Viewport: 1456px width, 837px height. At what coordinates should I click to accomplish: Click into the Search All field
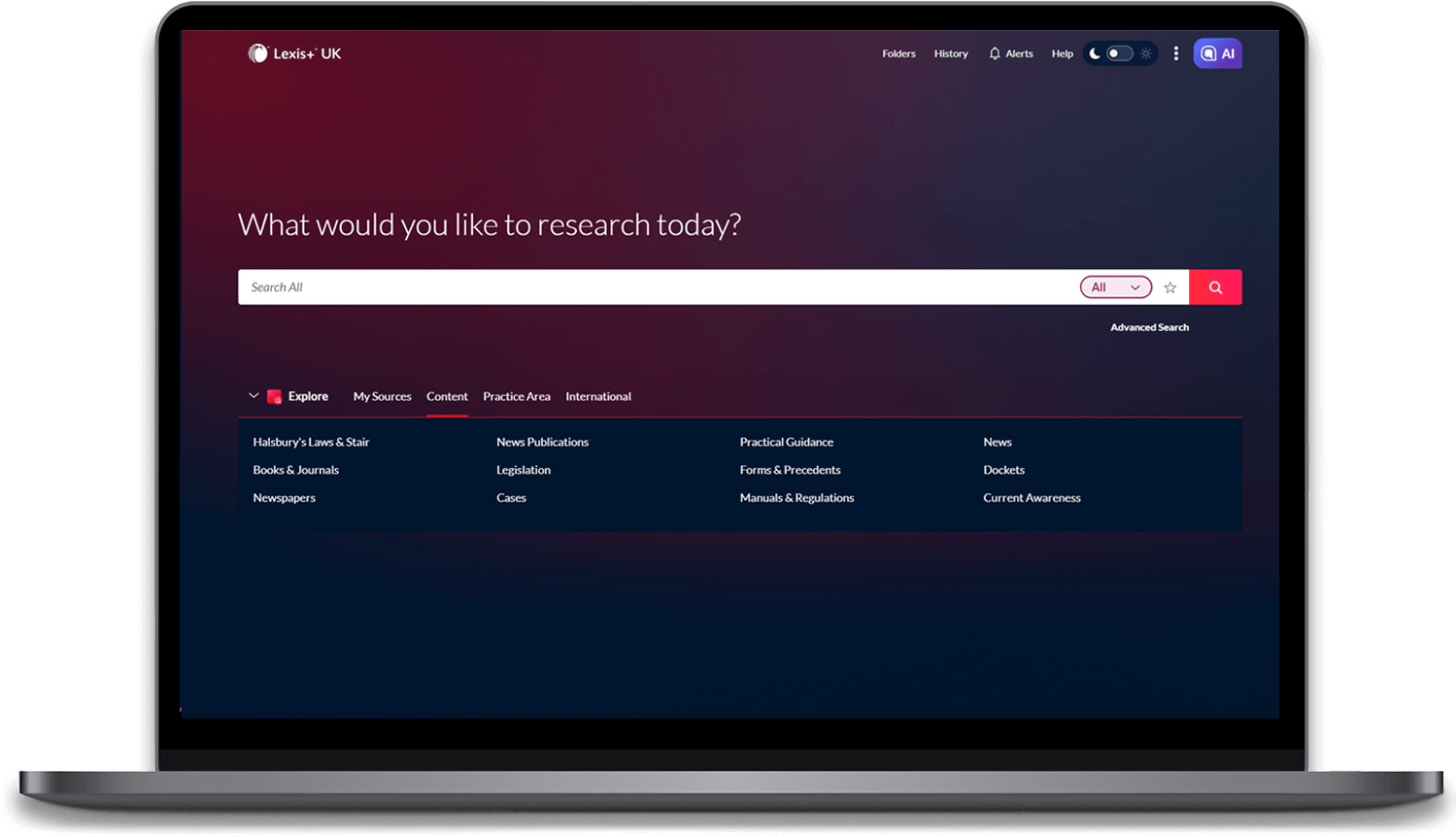click(x=651, y=287)
